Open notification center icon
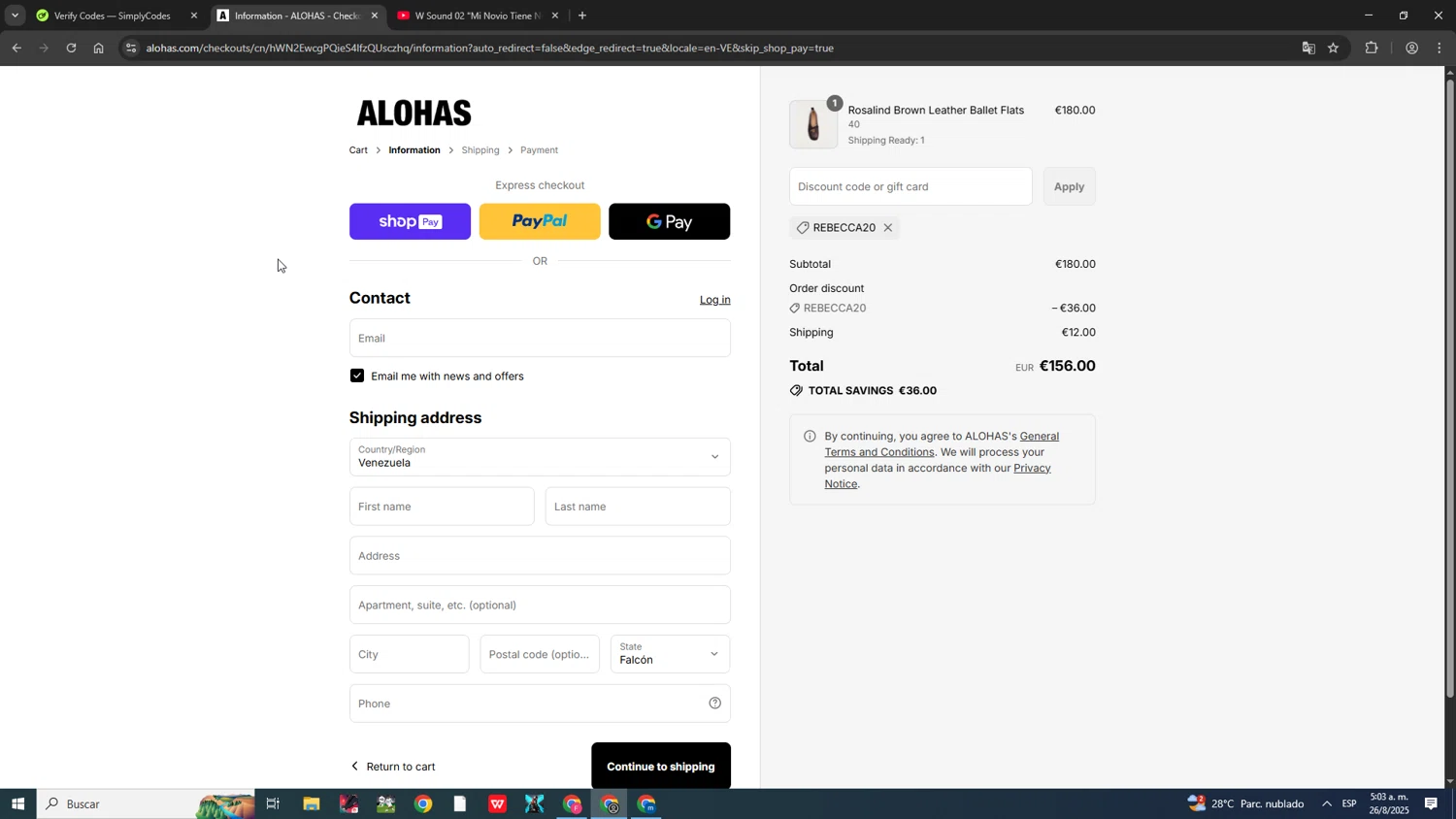 coord(1432,803)
